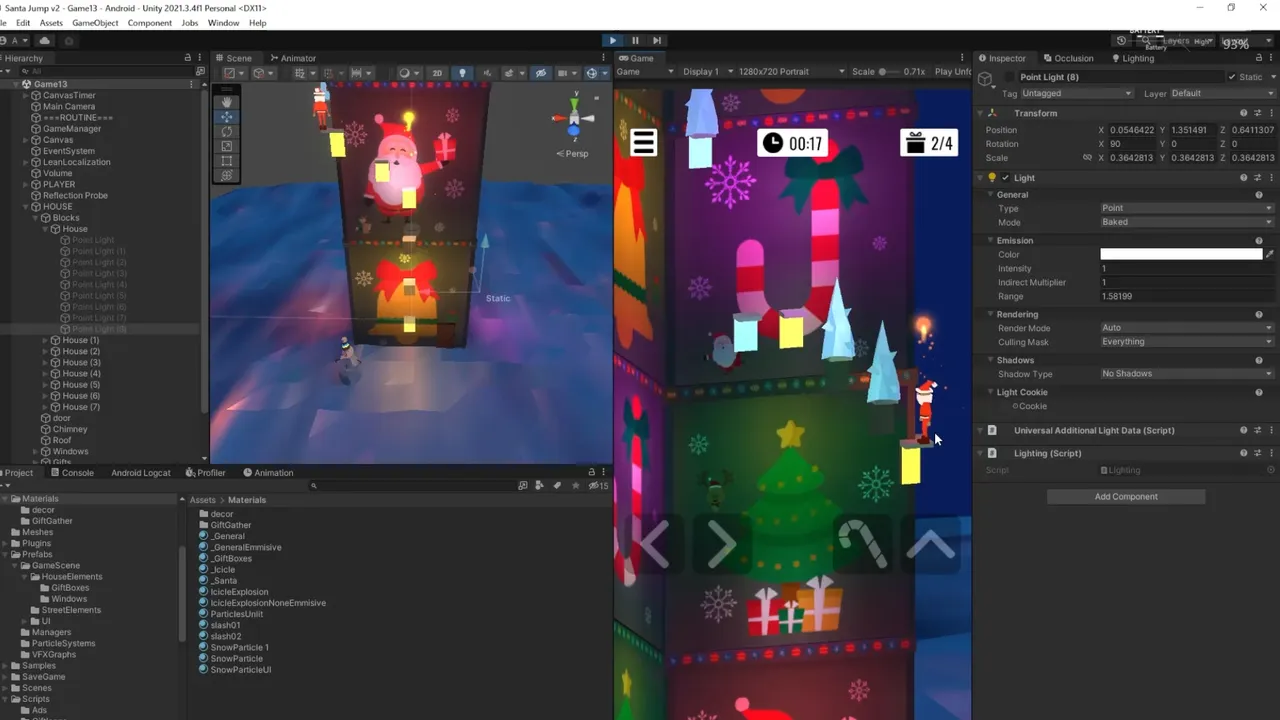1280x720 pixels.
Task: Collapse the Transform component
Action: [980, 113]
